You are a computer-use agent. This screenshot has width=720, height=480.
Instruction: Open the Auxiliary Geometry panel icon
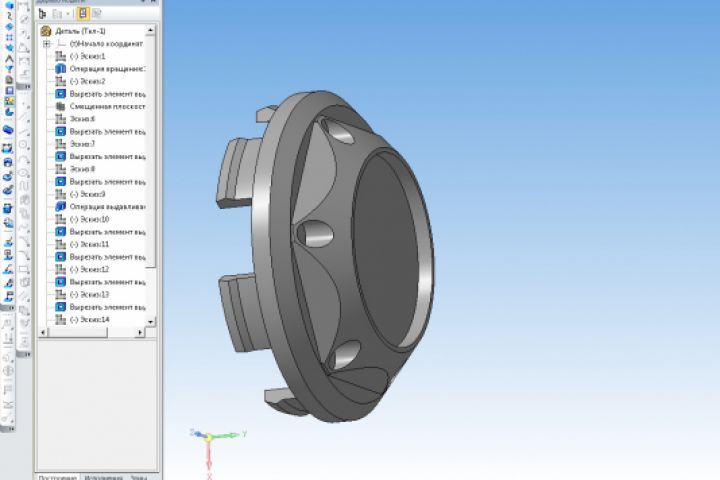pyautogui.click(x=8, y=48)
